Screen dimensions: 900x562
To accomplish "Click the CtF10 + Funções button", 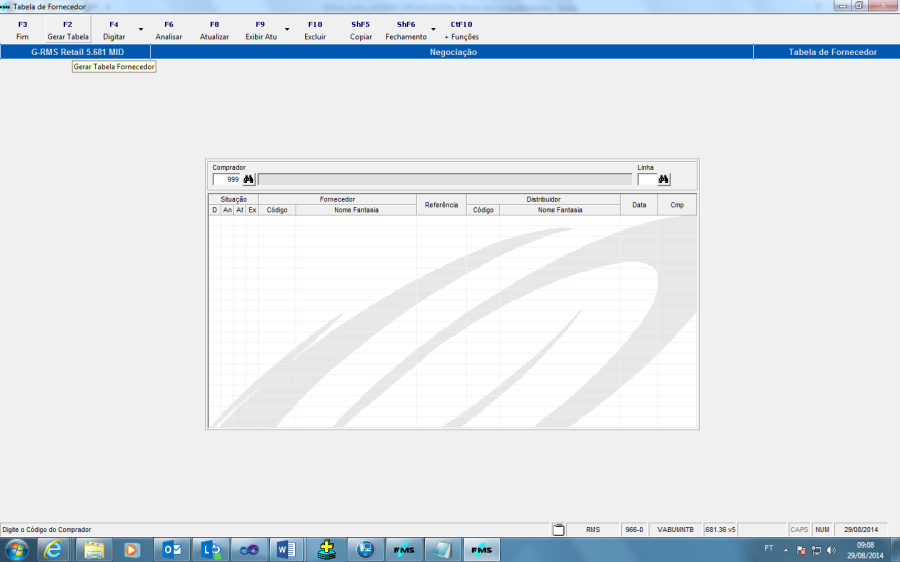I will (x=461, y=30).
